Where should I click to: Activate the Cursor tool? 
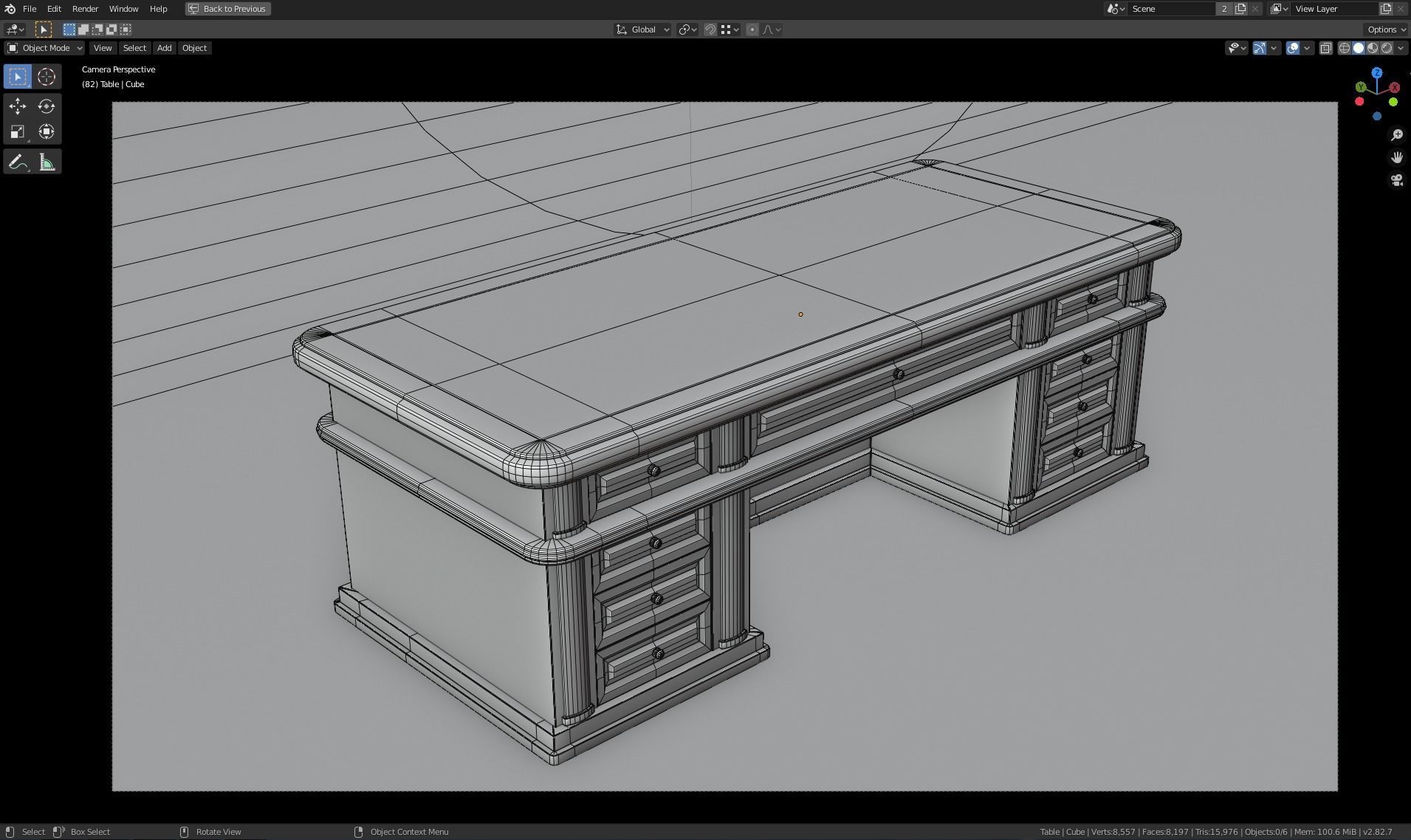click(x=47, y=77)
